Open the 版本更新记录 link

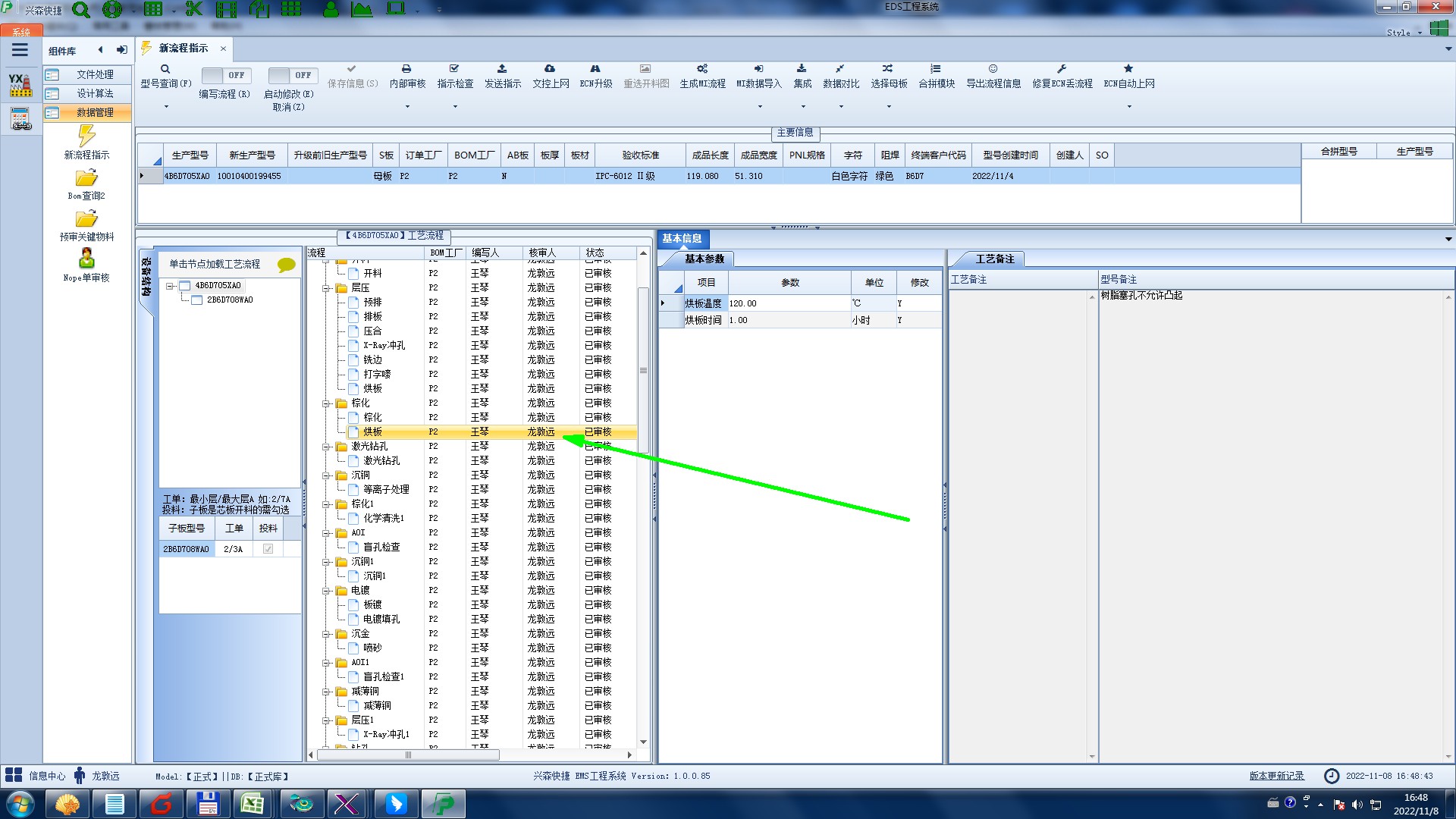pos(1276,776)
